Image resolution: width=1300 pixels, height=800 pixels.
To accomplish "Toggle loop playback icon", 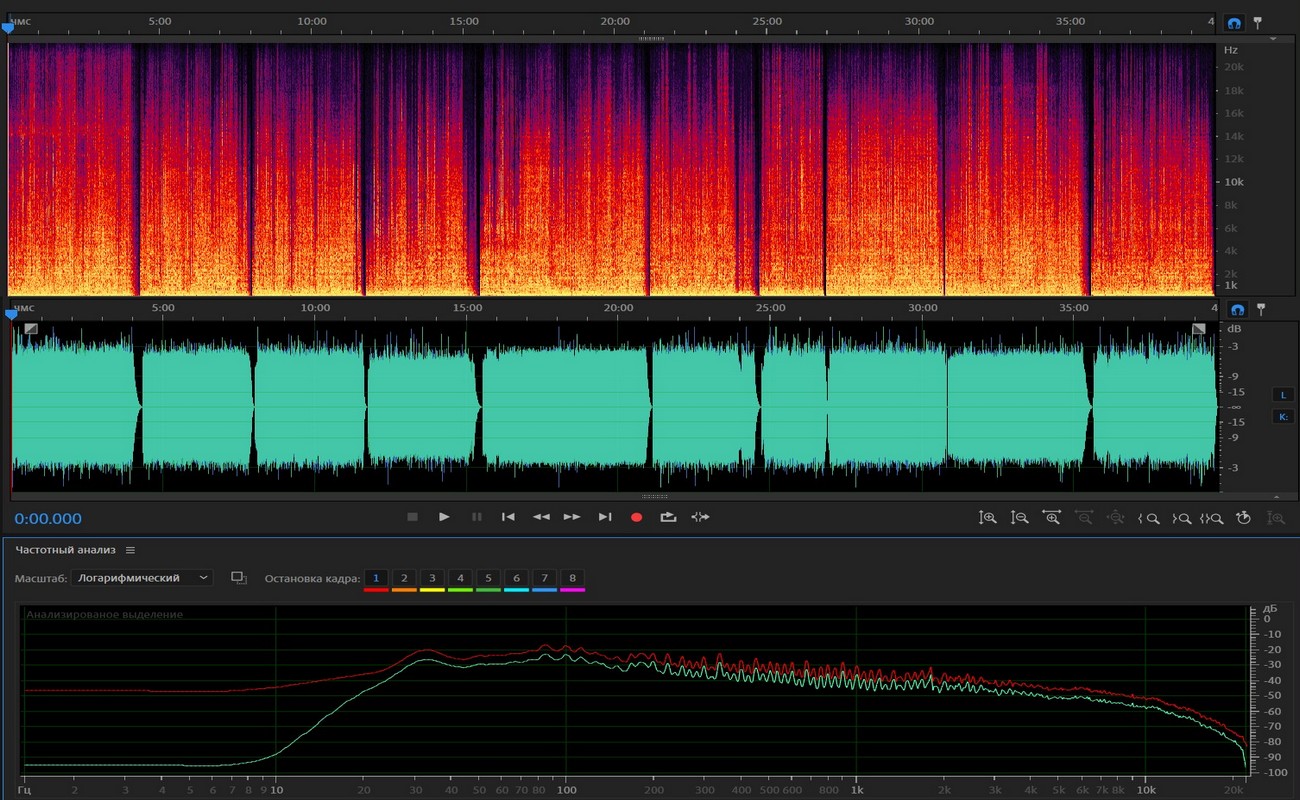I will pos(668,517).
